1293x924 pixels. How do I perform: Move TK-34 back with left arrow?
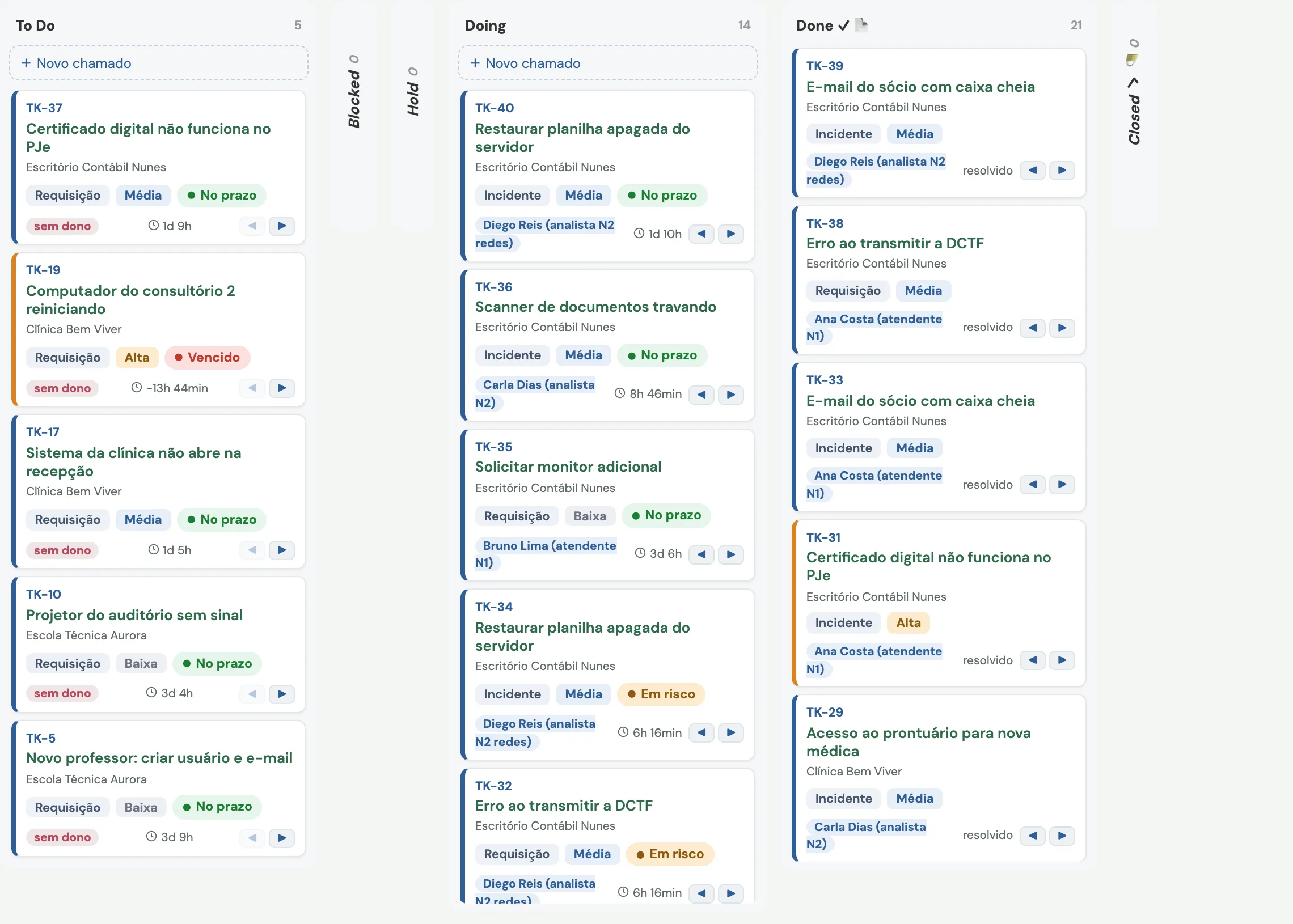[701, 733]
